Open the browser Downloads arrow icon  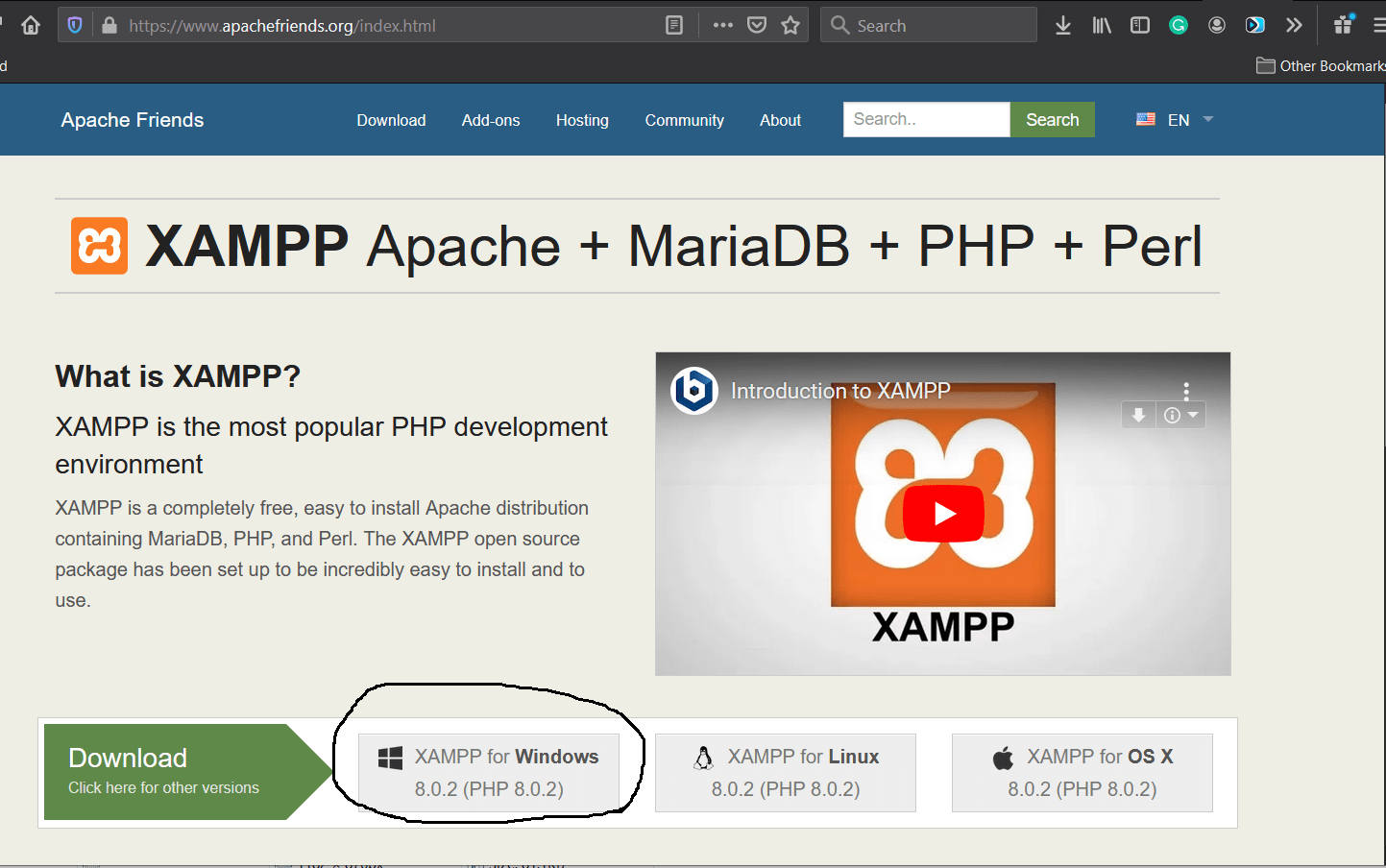pyautogui.click(x=1063, y=25)
